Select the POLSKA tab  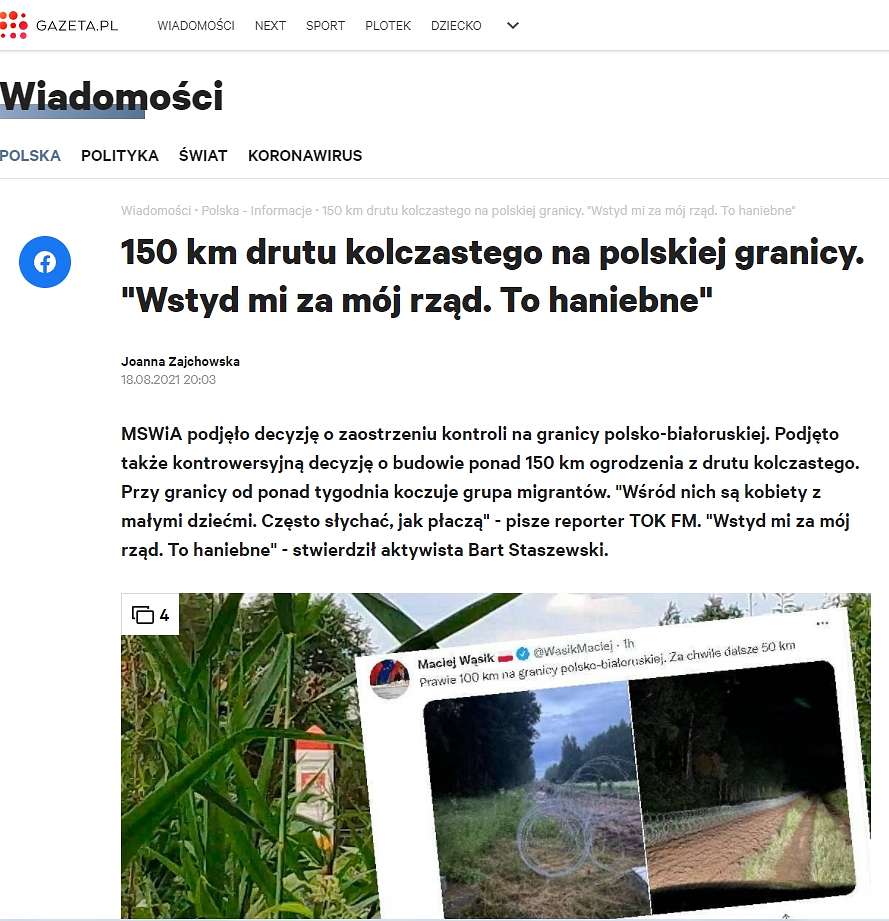(x=31, y=156)
